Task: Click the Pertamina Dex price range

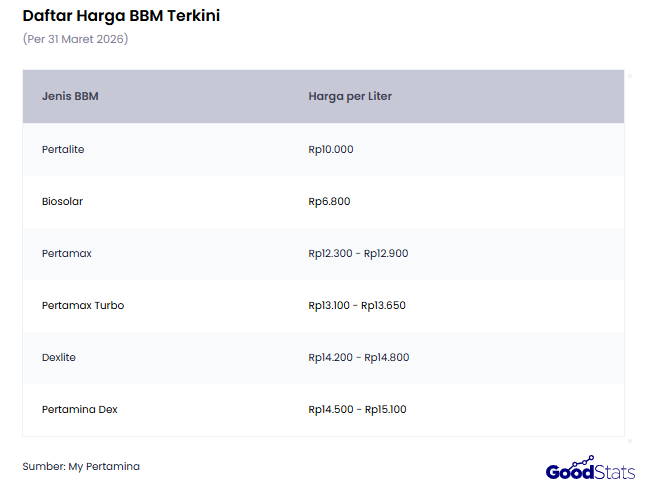Action: (357, 409)
